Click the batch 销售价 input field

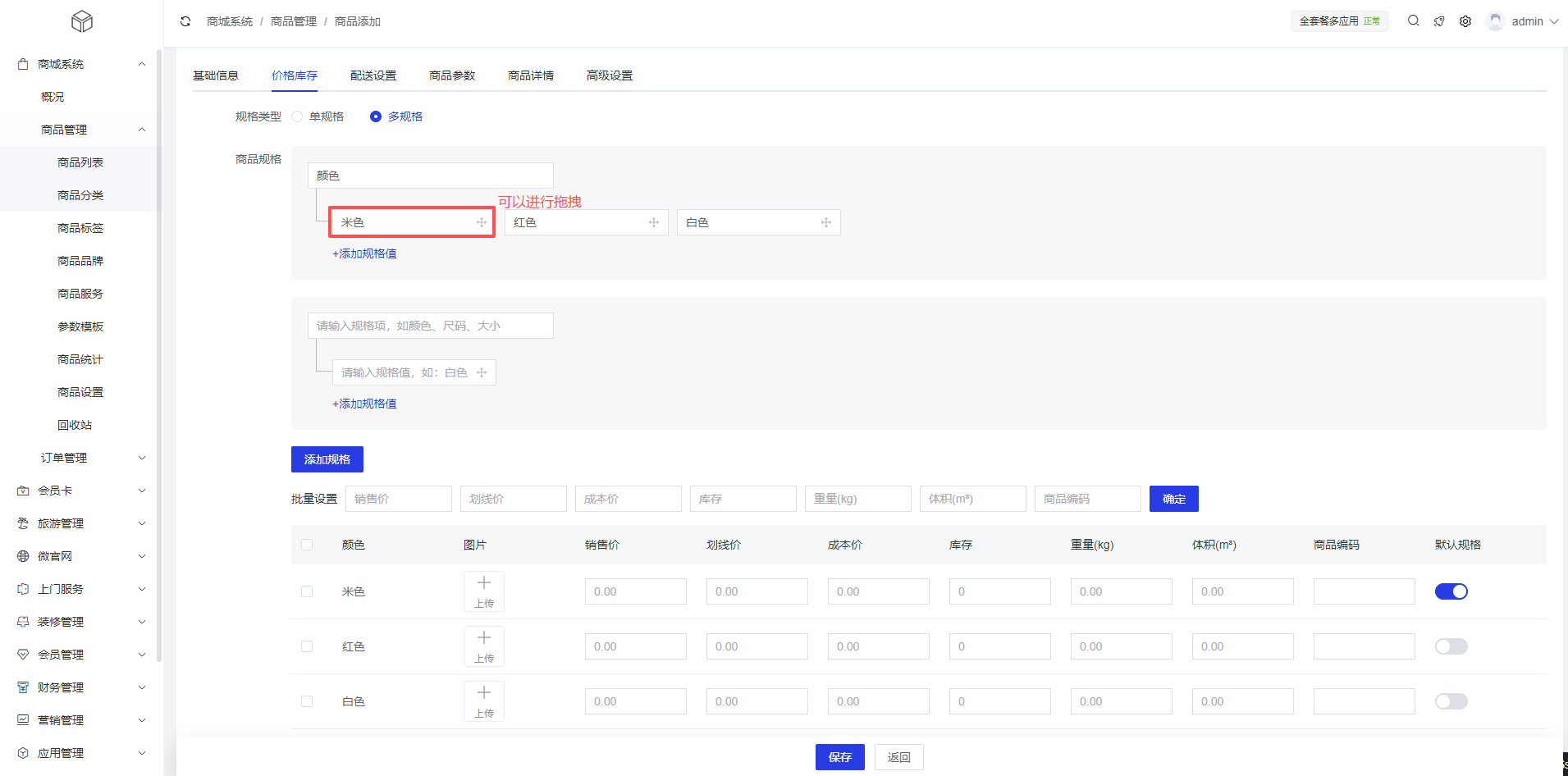[x=399, y=499]
